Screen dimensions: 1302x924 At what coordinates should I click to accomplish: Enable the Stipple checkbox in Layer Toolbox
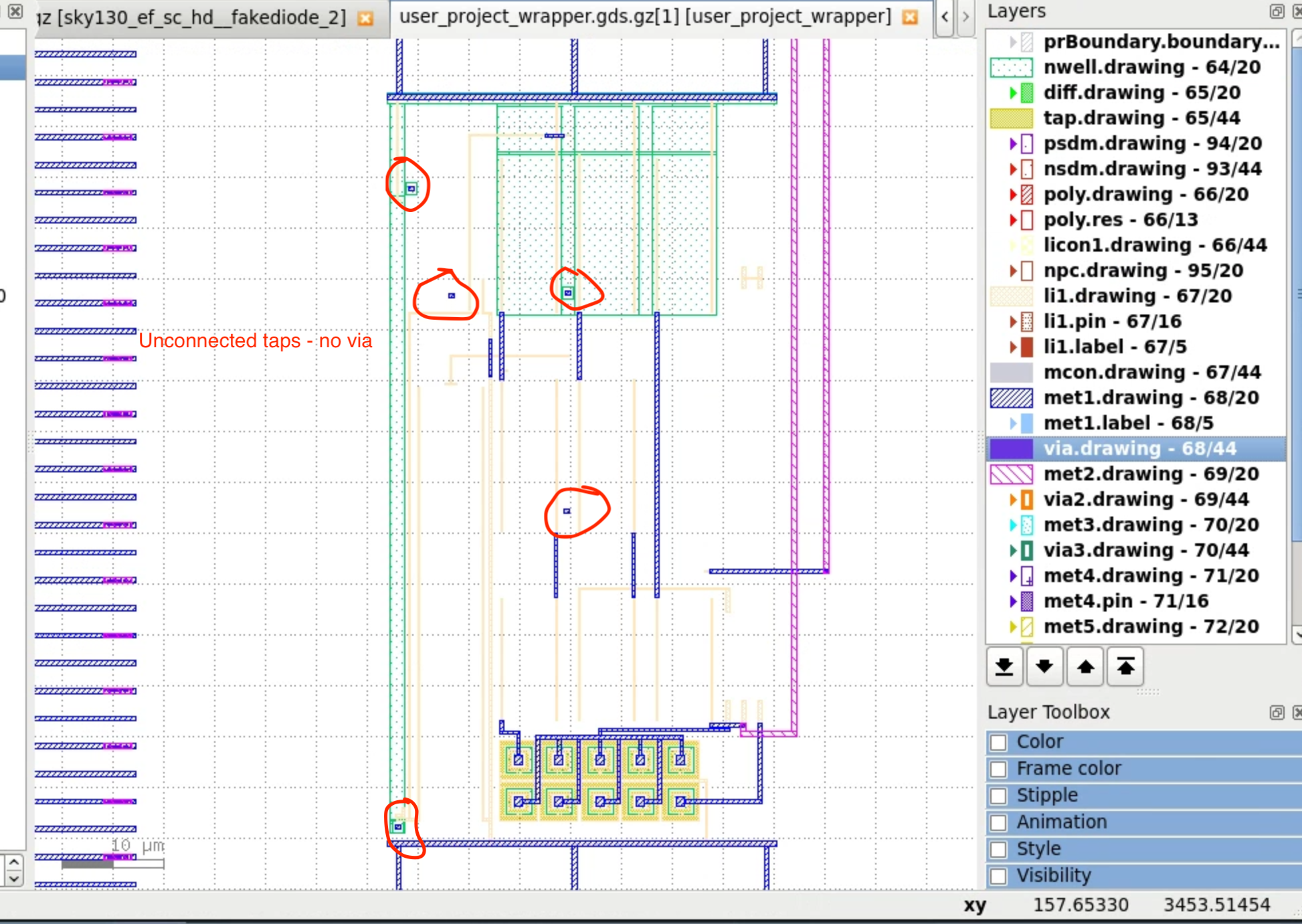(x=998, y=796)
